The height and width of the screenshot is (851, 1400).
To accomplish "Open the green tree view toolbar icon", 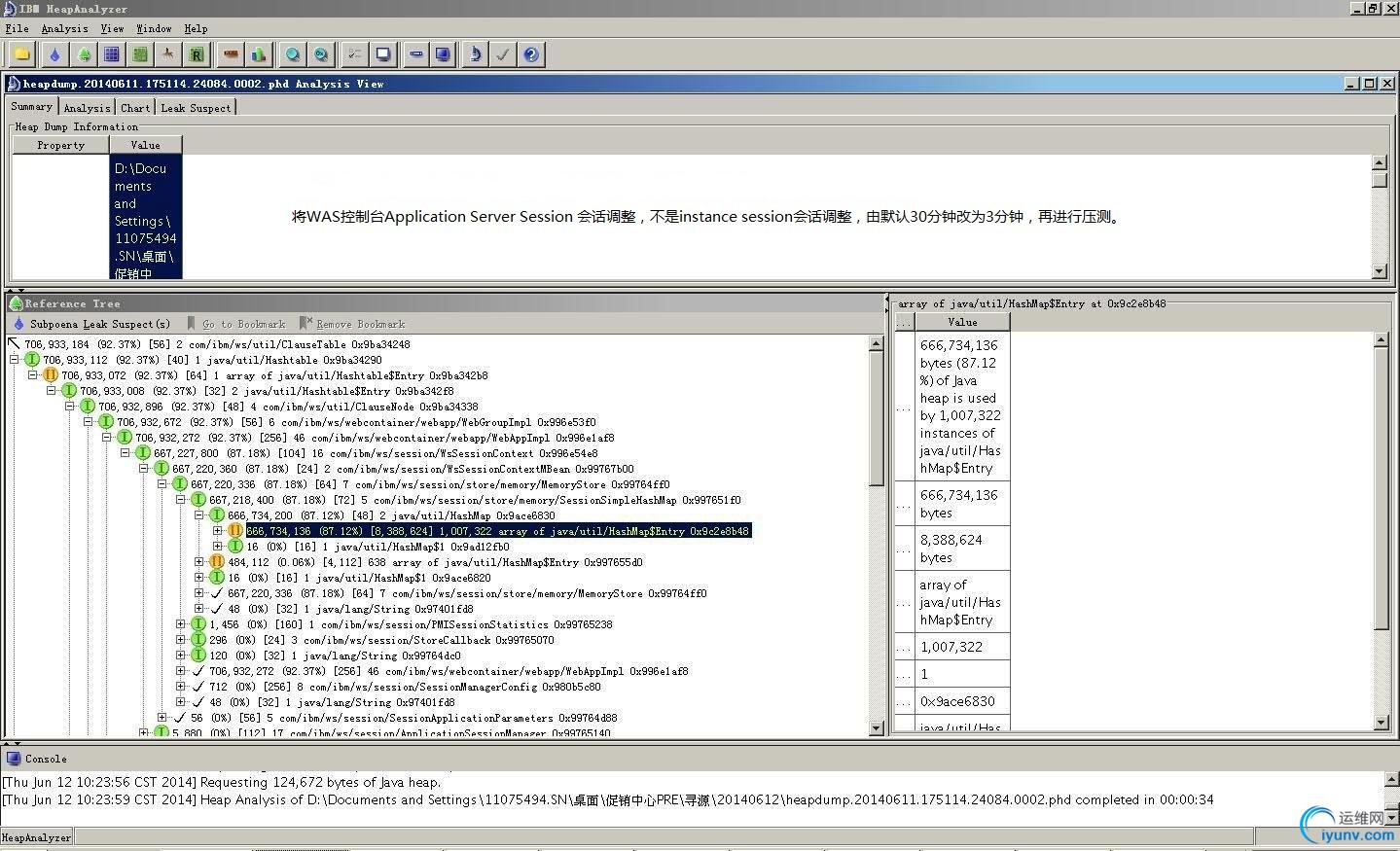I will (x=84, y=54).
